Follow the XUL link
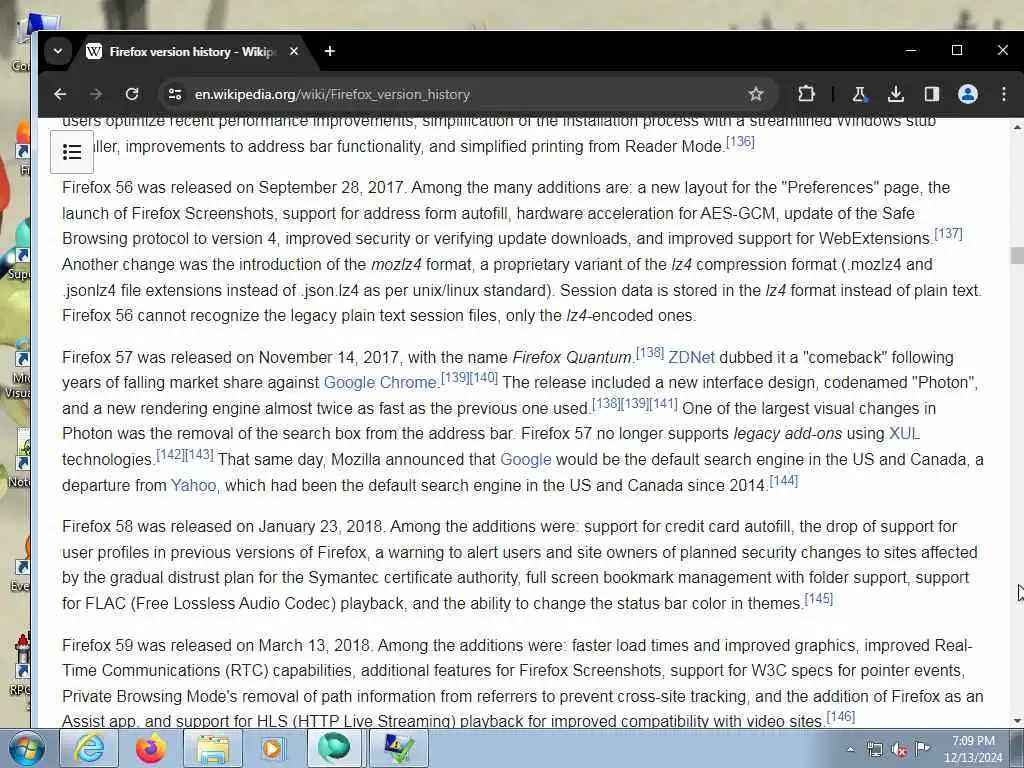 [904, 434]
